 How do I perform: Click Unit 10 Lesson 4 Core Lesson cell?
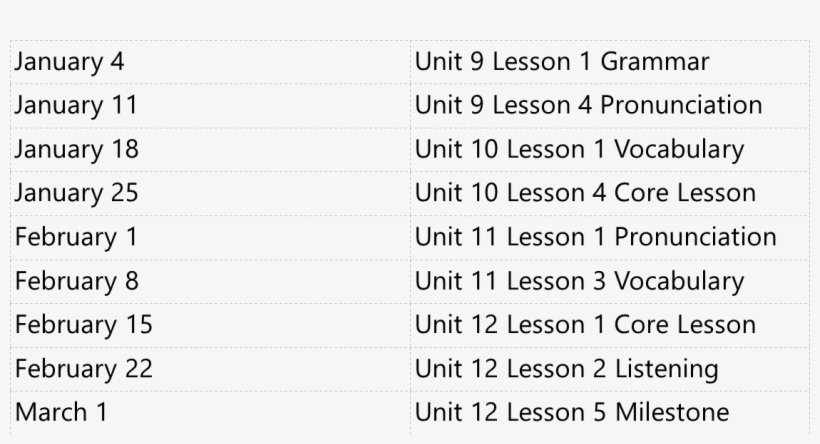(x=585, y=193)
